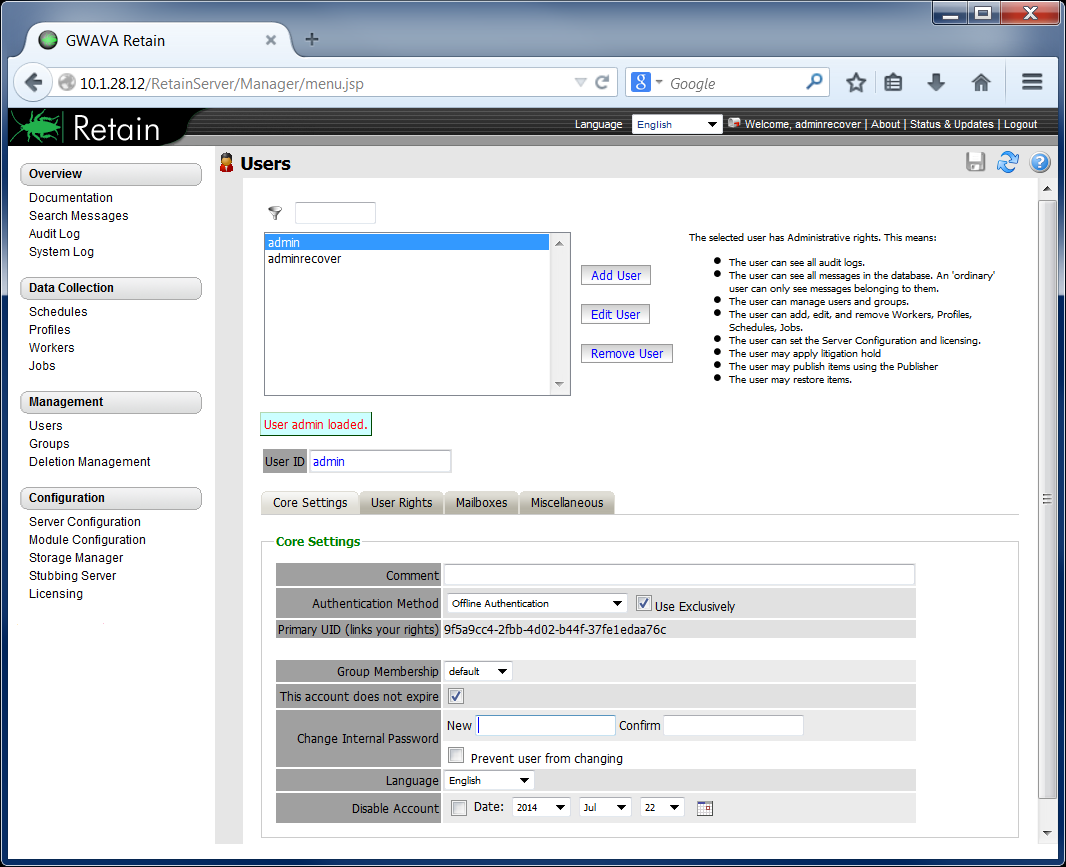Bookmark this page with the star icon
The image size is (1066, 867).
[x=856, y=82]
